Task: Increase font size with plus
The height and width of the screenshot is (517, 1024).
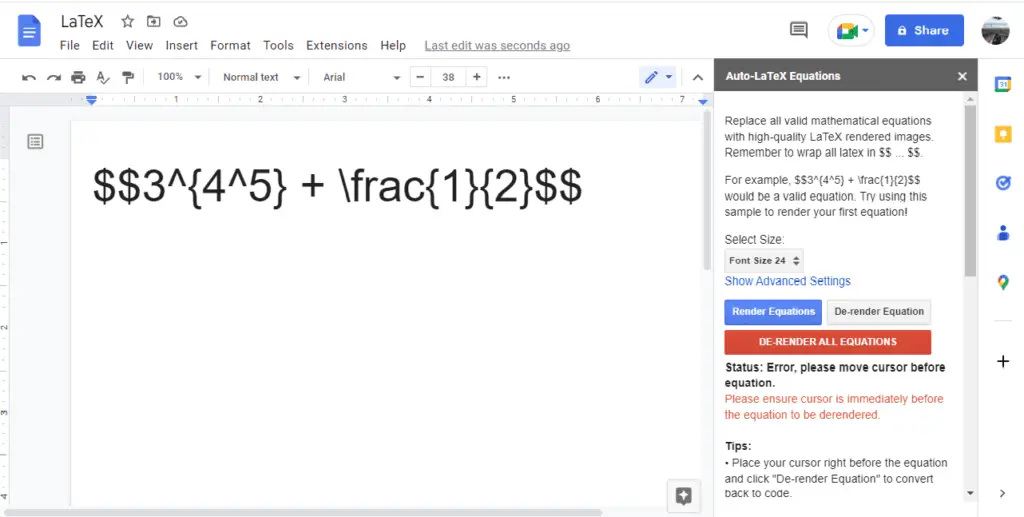Action: point(477,77)
